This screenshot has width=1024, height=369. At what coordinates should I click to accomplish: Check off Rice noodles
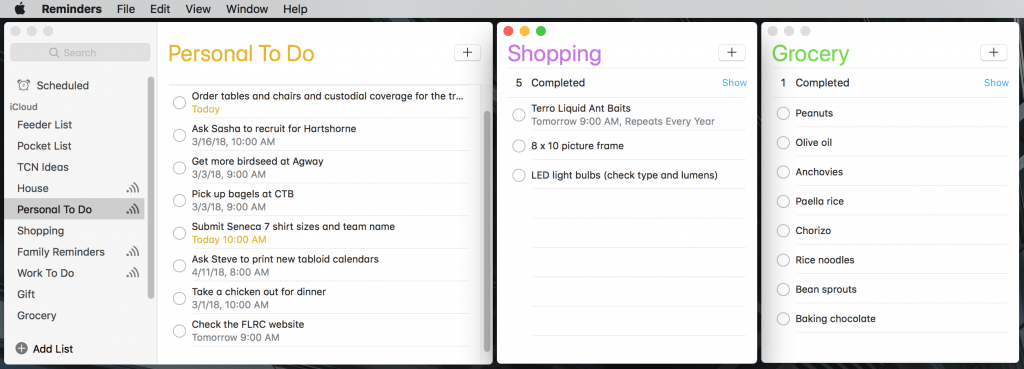click(783, 260)
